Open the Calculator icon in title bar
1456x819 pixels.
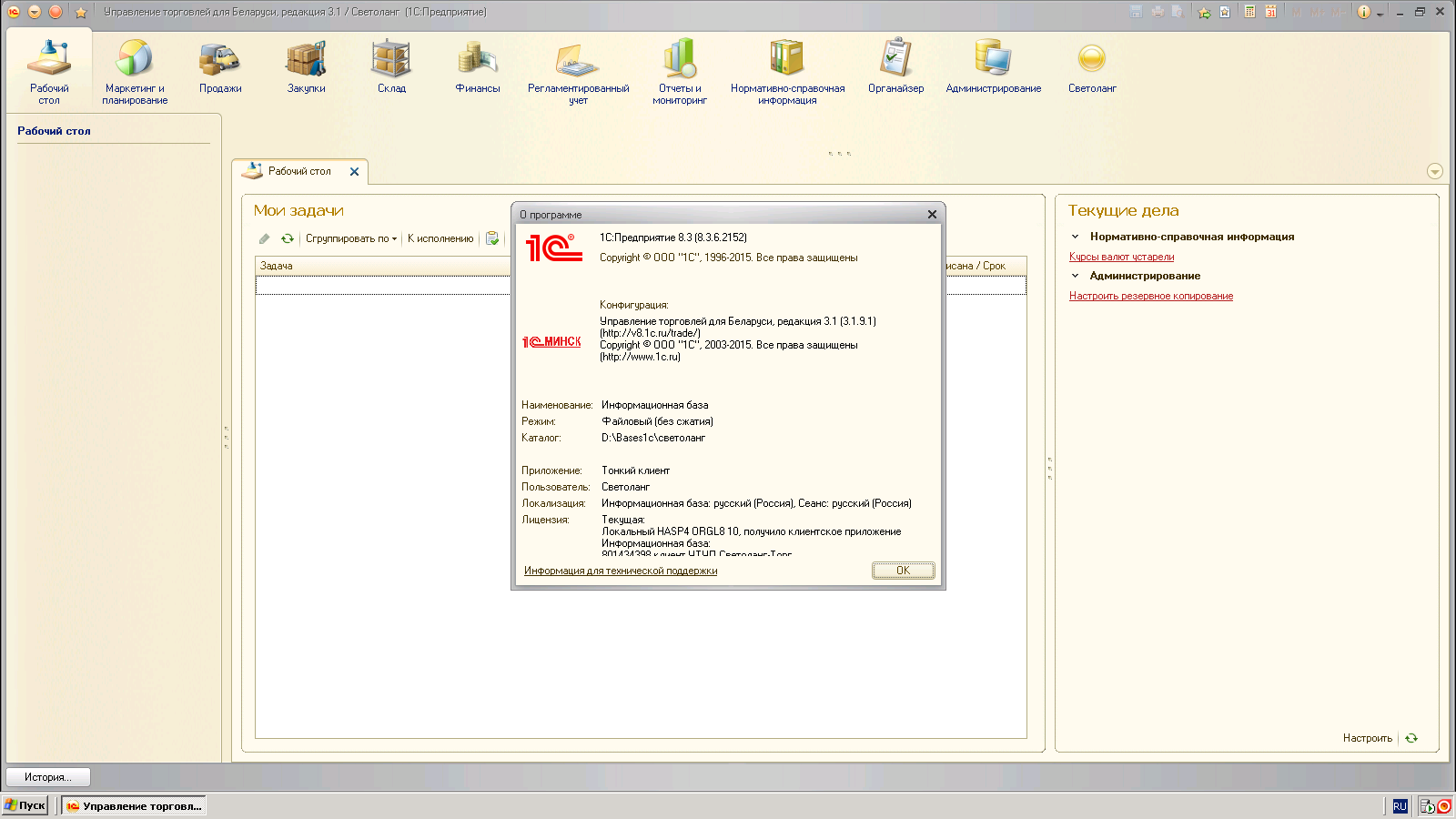point(1250,12)
